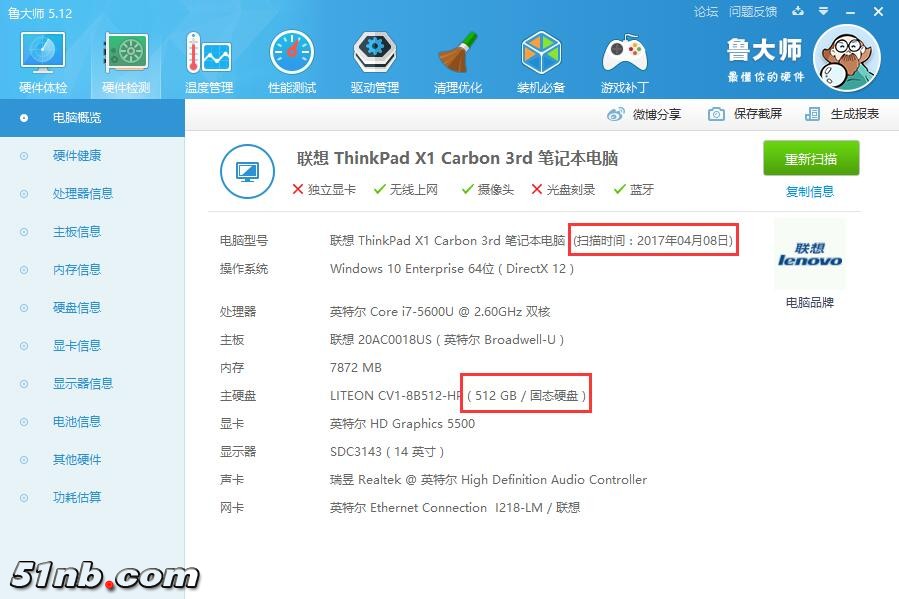Launch the 性能测试 performance test
The height and width of the screenshot is (599, 899).
click(292, 60)
